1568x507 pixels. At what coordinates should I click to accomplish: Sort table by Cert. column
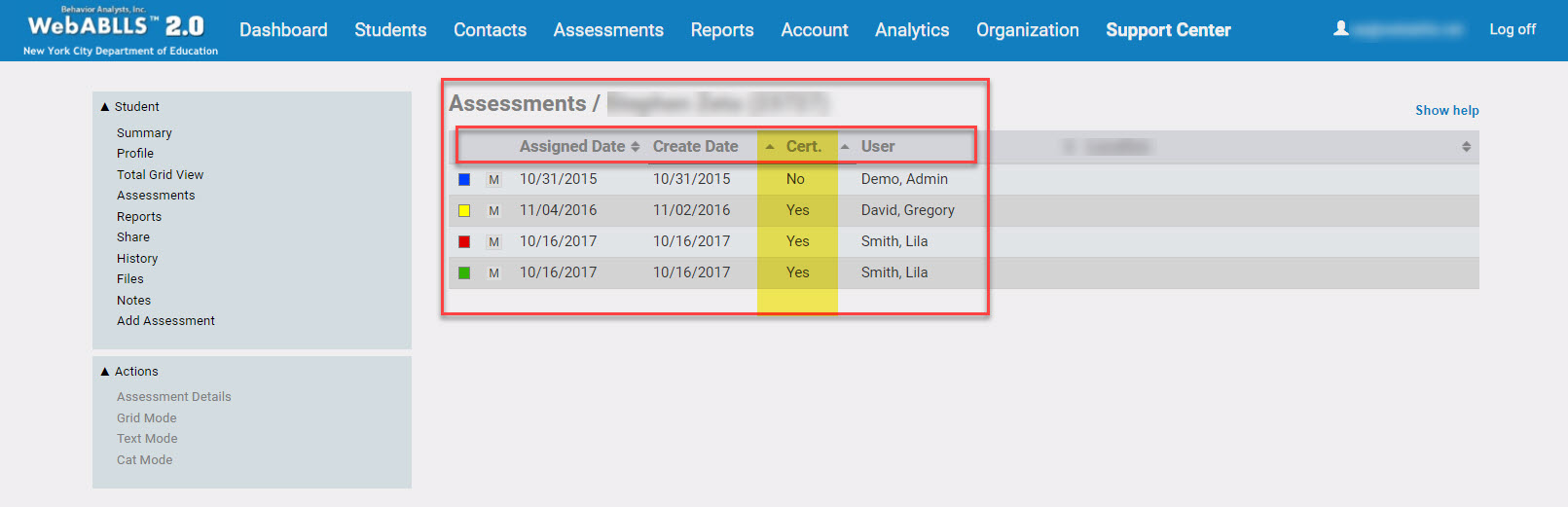803,147
